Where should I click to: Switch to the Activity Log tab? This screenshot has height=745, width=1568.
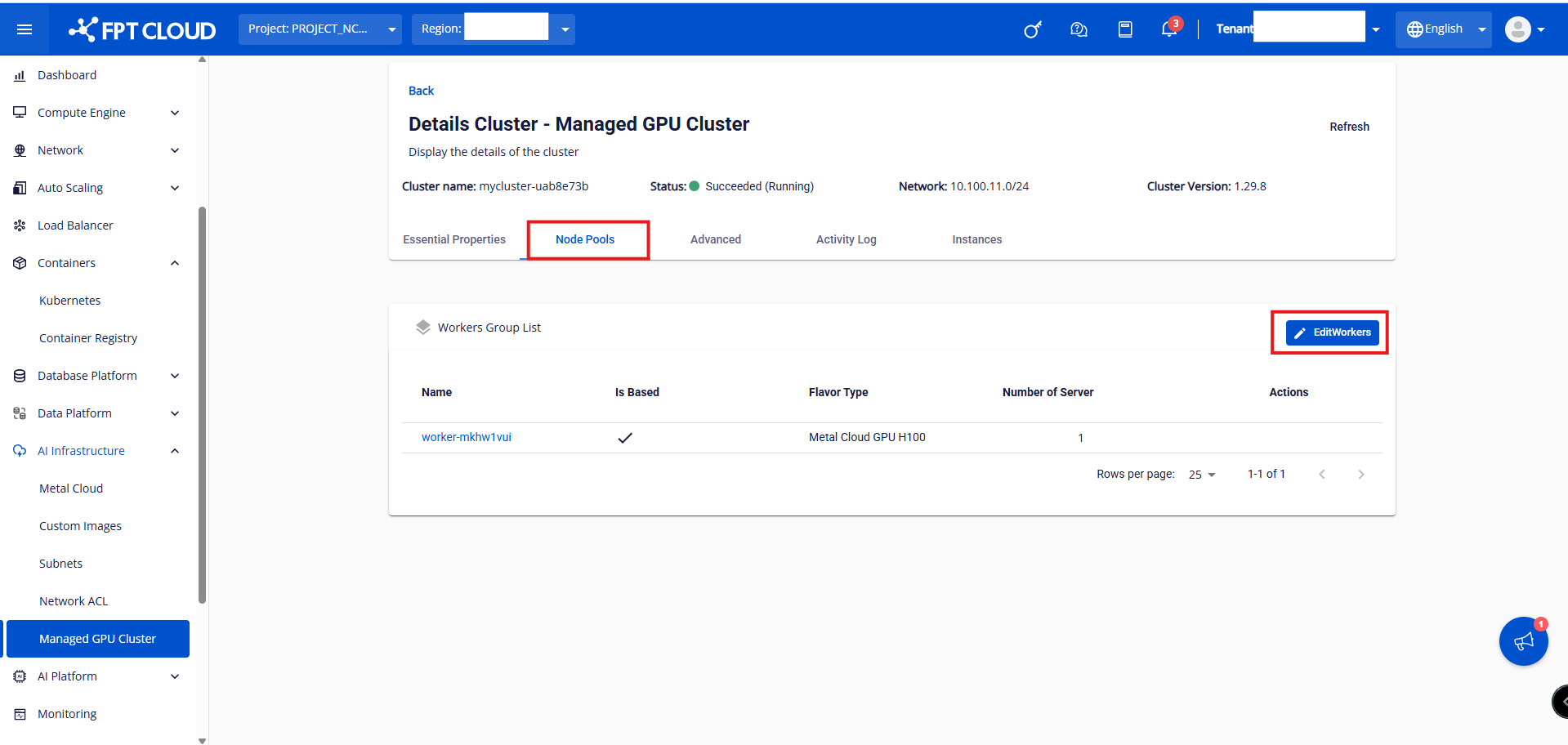(846, 239)
